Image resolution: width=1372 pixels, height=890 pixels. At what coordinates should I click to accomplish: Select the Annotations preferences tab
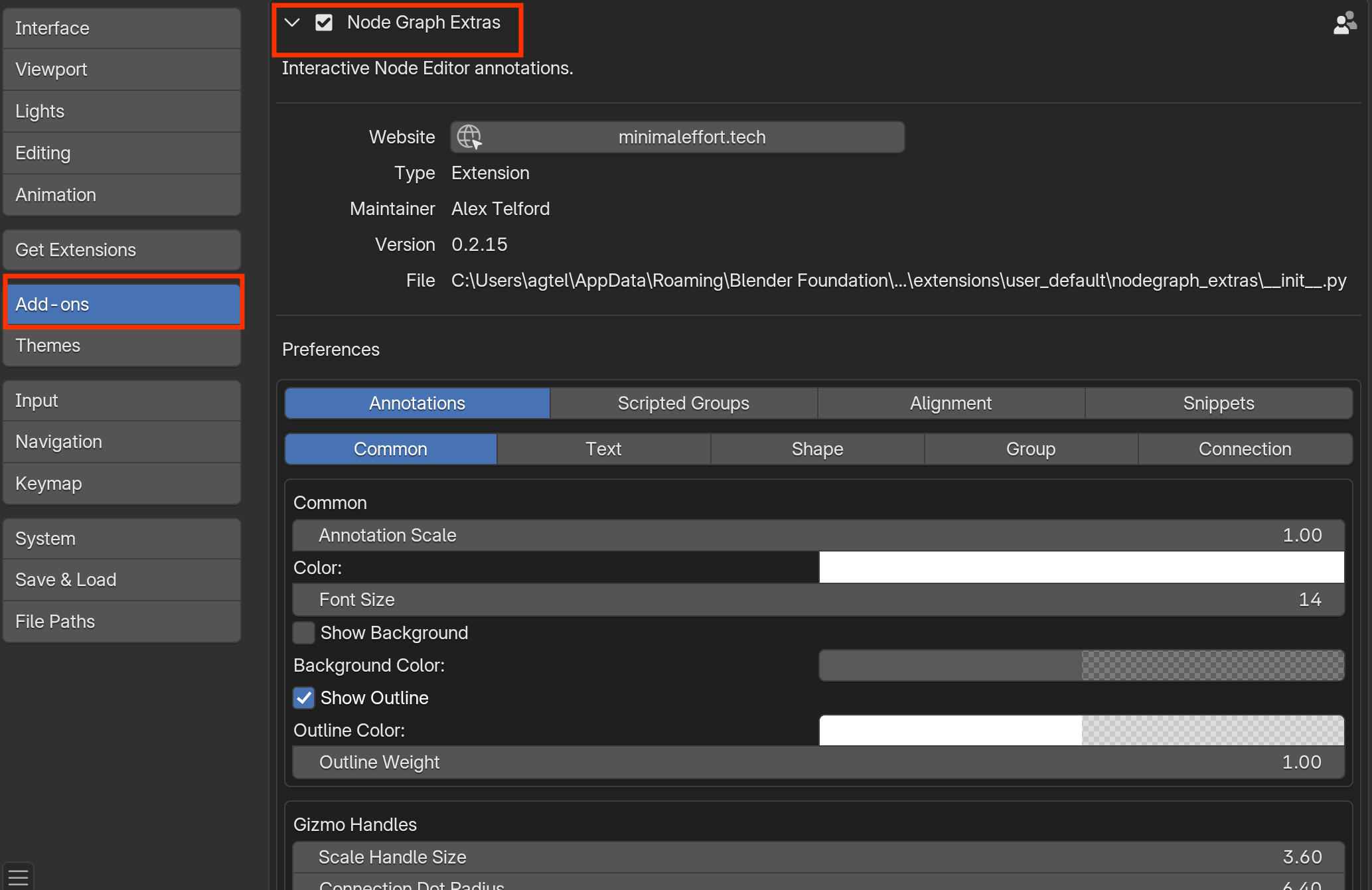(418, 404)
